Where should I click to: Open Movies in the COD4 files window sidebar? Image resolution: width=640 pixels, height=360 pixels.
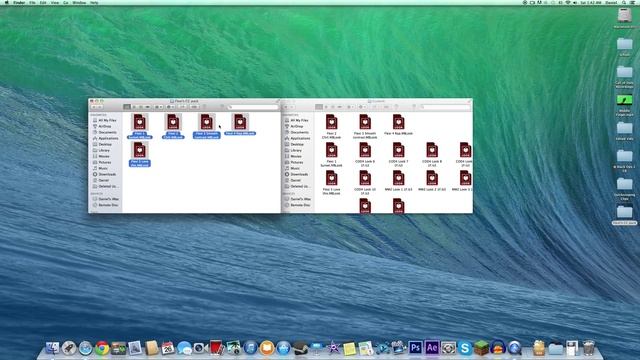pyautogui.click(x=293, y=156)
